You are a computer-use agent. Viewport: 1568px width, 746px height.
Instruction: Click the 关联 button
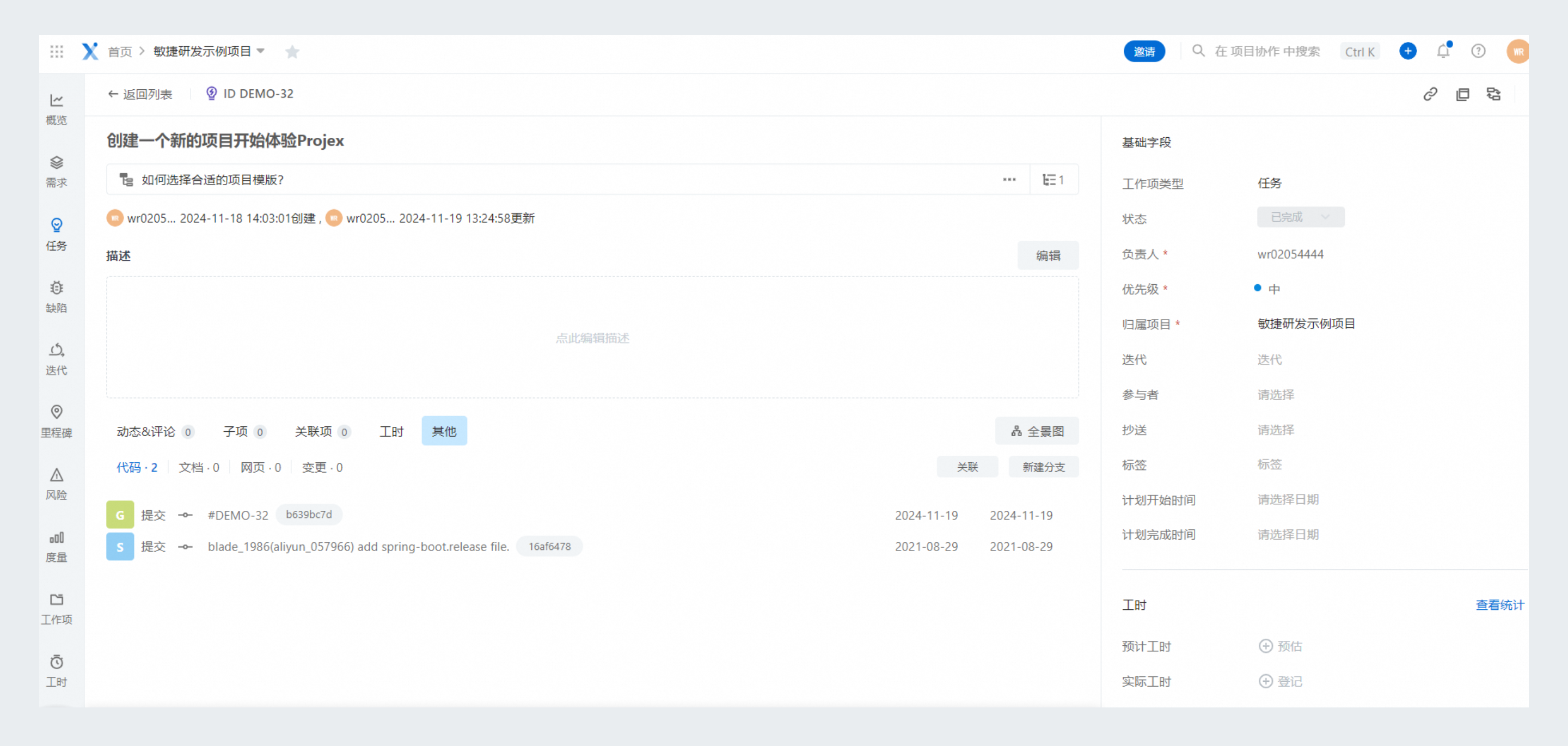(967, 467)
